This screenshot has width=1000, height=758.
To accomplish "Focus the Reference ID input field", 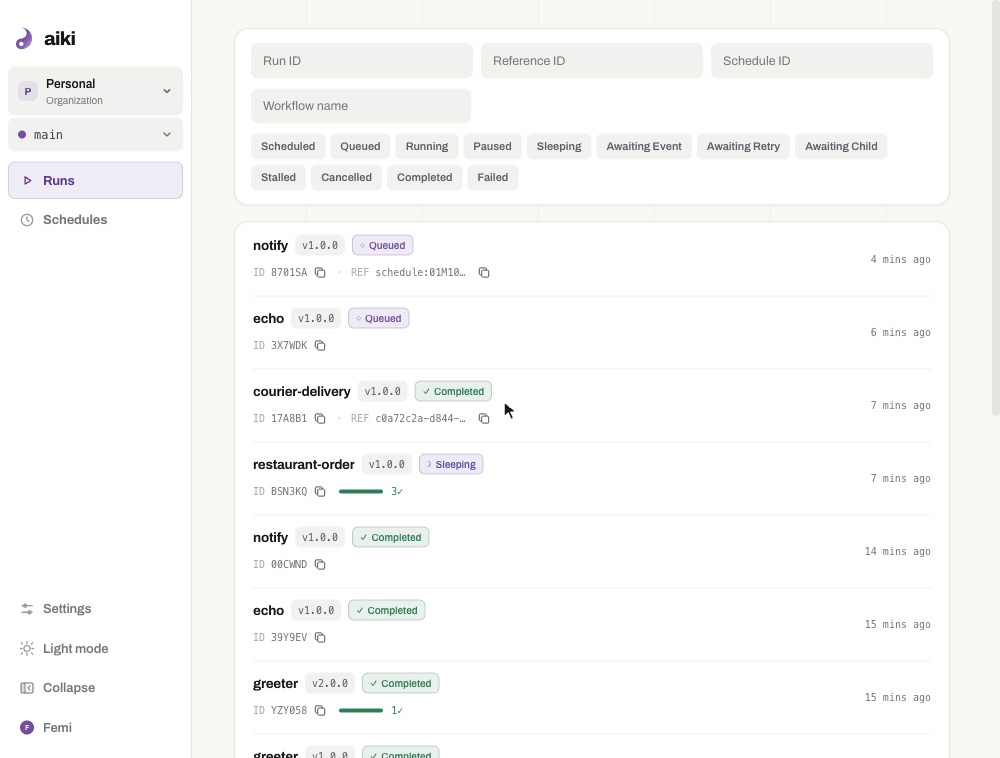I will point(592,61).
